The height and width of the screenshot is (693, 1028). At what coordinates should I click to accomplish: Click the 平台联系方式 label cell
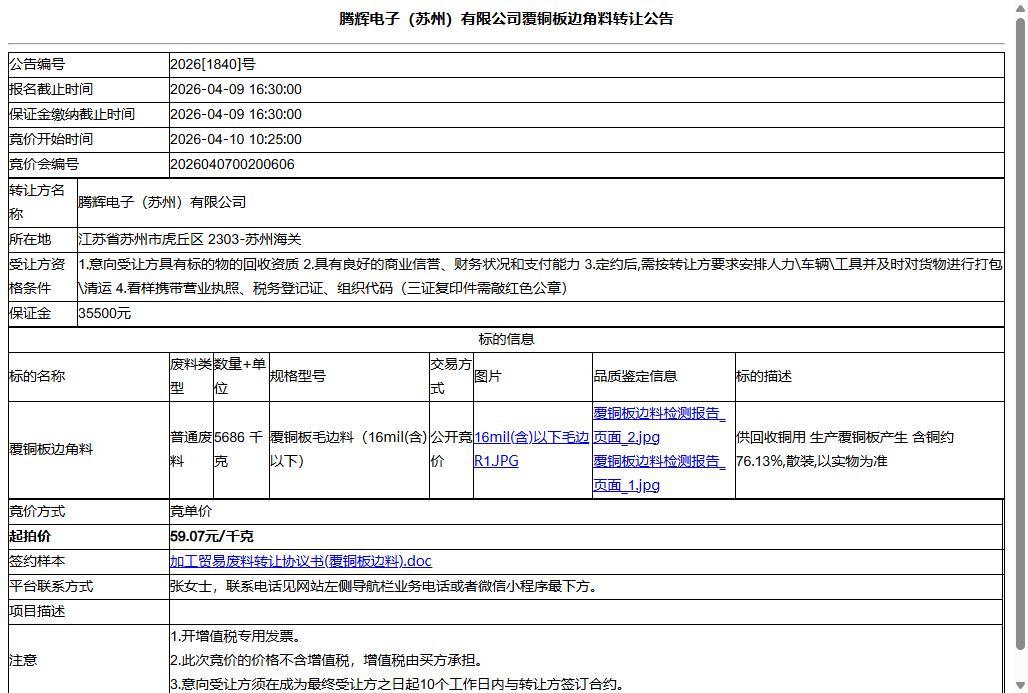click(x=89, y=586)
